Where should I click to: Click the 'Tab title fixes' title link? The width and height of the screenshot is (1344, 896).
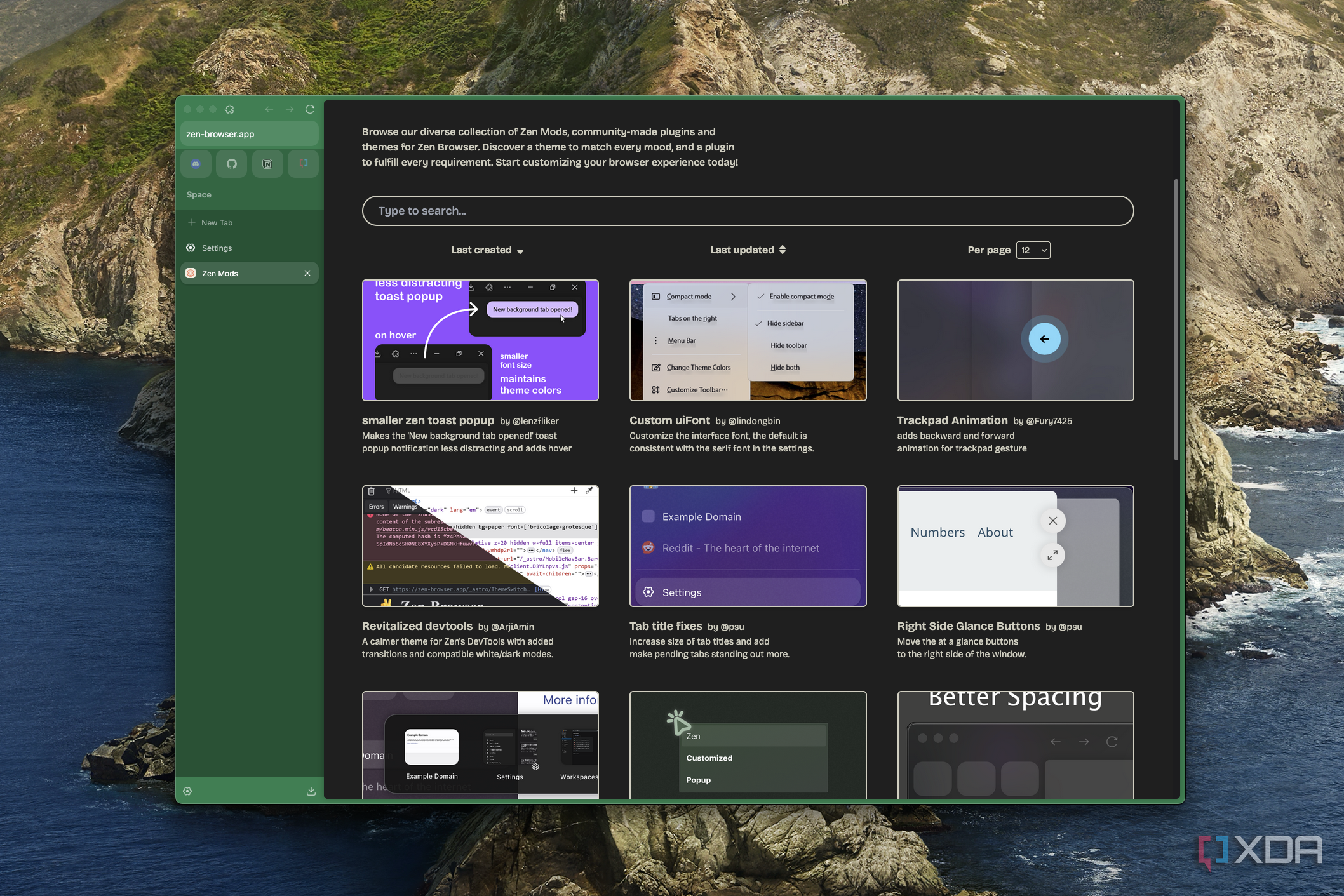(x=666, y=626)
